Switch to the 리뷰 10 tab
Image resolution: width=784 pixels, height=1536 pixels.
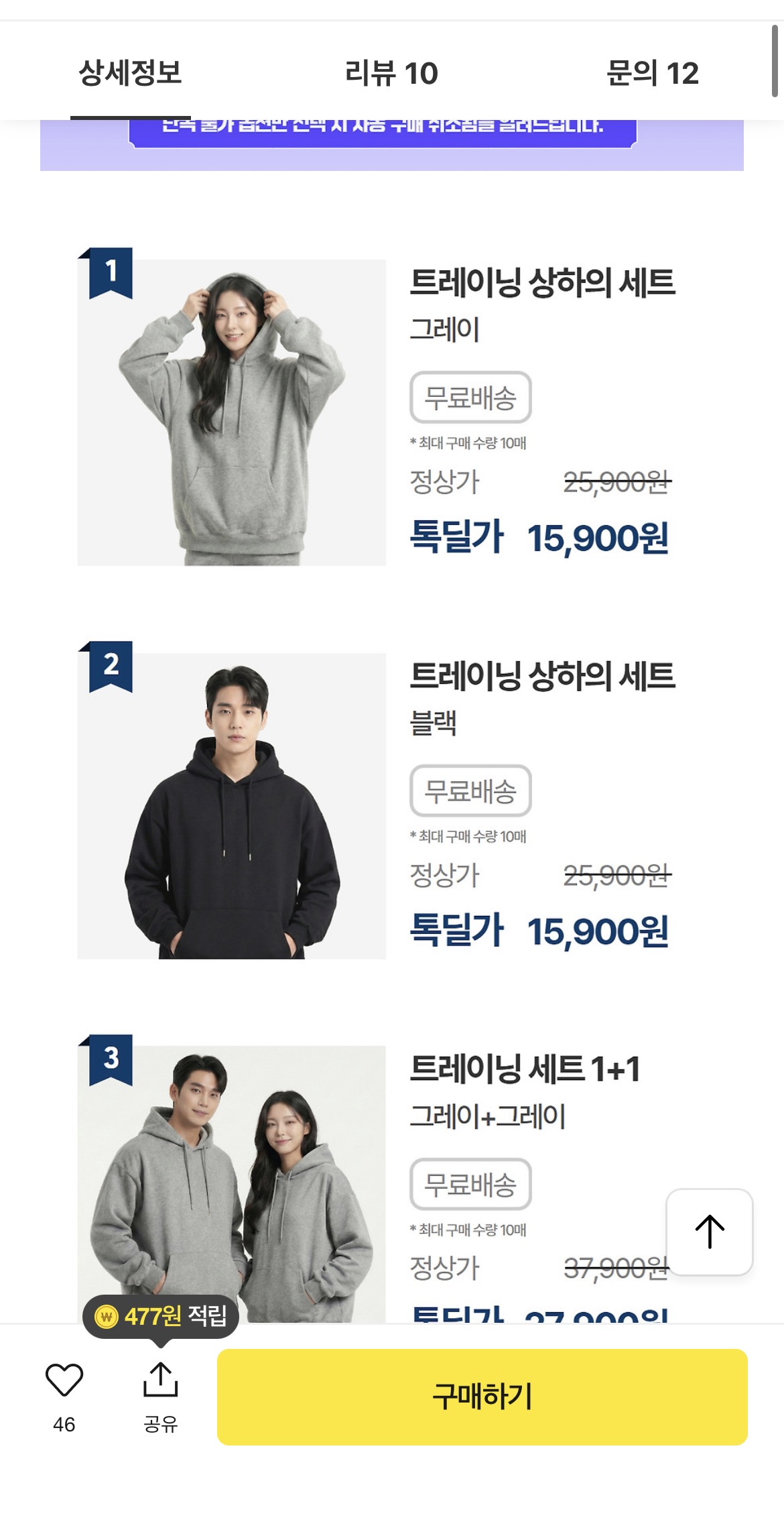(x=391, y=72)
